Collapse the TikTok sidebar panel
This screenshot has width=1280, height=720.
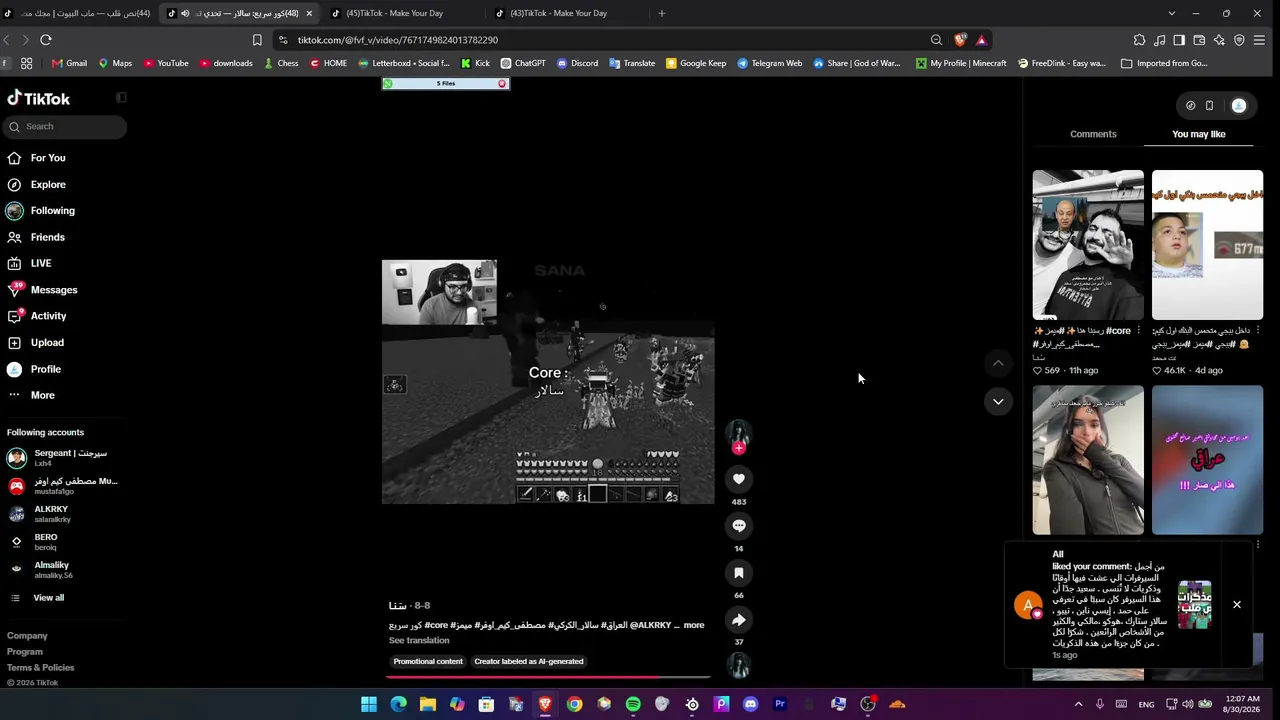[121, 98]
